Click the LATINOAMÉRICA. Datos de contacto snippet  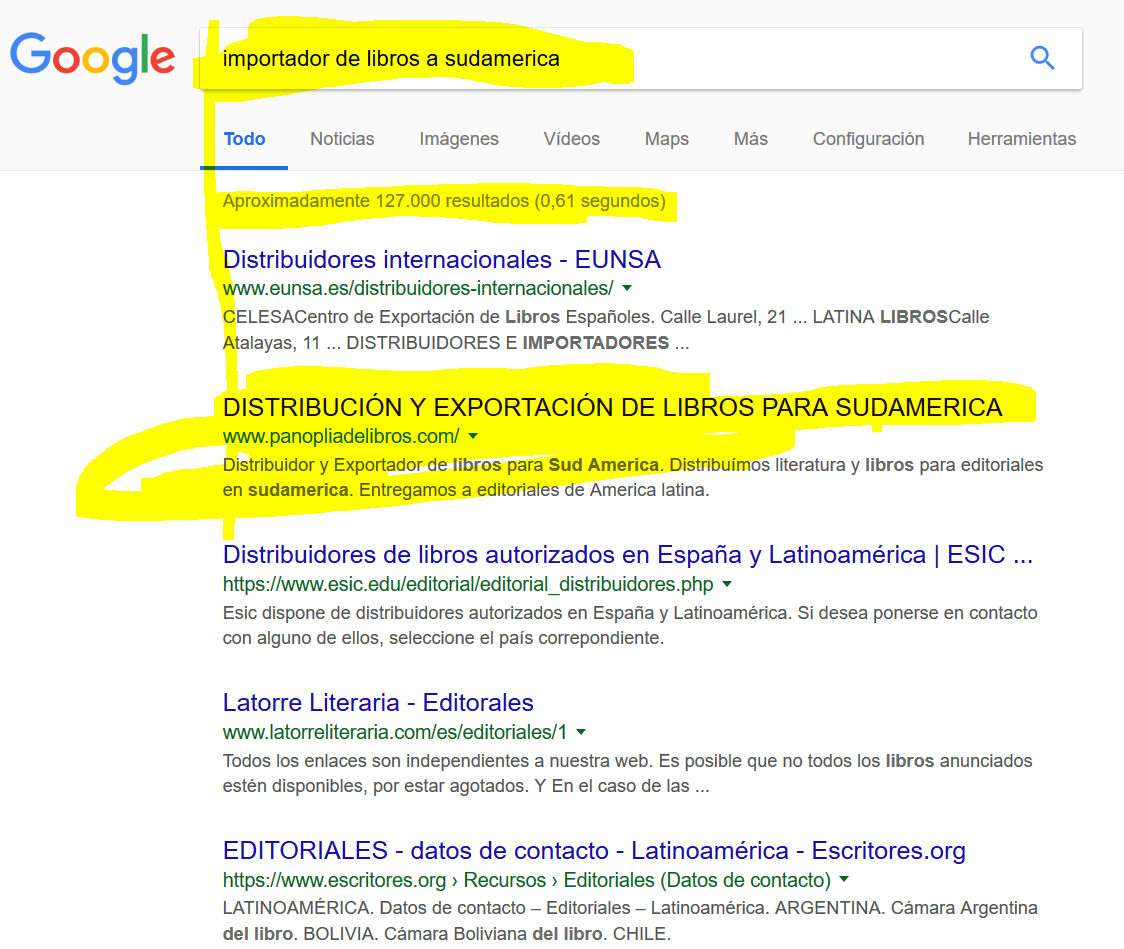point(630,921)
